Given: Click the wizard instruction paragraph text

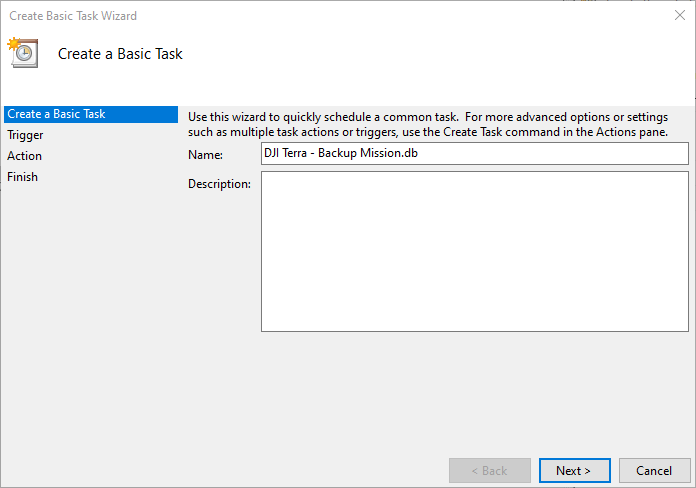Looking at the screenshot, I should [x=428, y=124].
